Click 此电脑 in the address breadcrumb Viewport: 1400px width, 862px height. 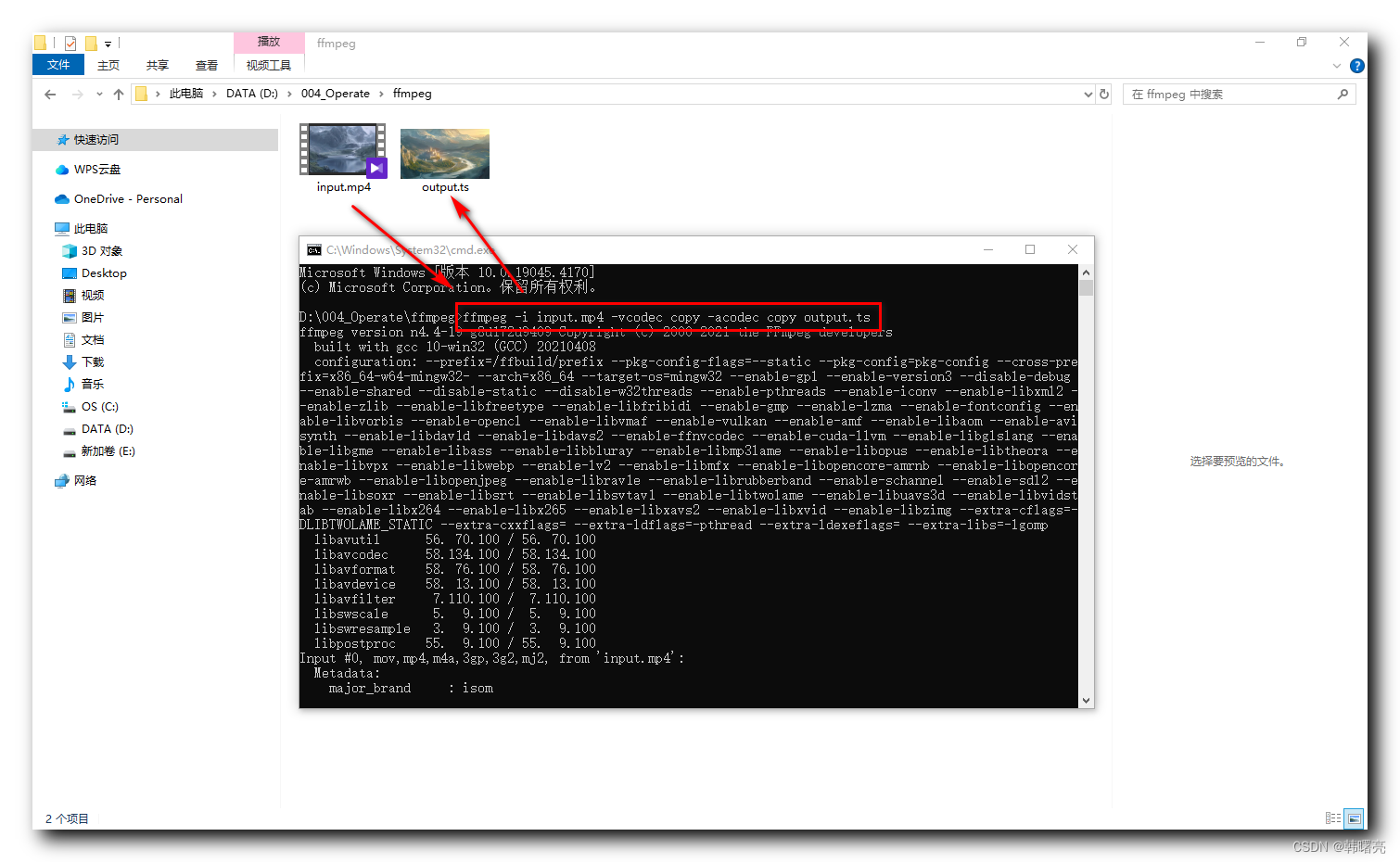[186, 94]
